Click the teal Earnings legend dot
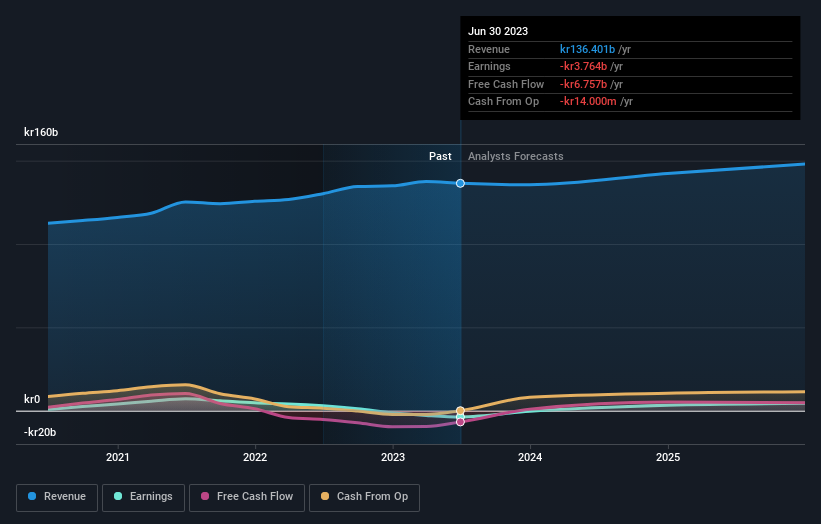Viewport: 821px width, 524px height. click(x=118, y=496)
